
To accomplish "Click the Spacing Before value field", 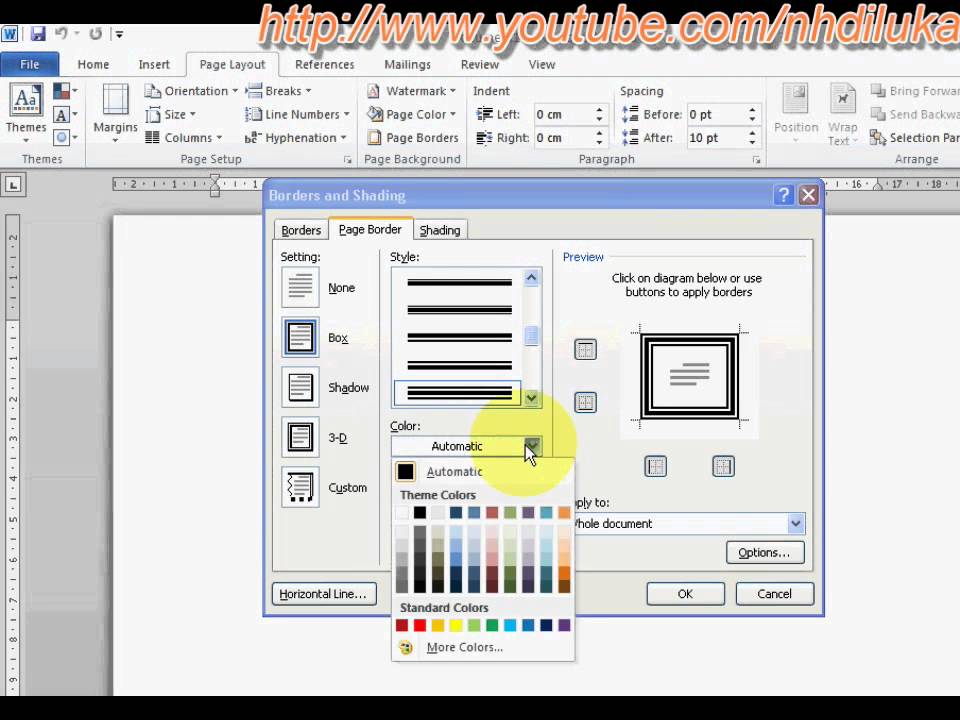I will pyautogui.click(x=716, y=114).
